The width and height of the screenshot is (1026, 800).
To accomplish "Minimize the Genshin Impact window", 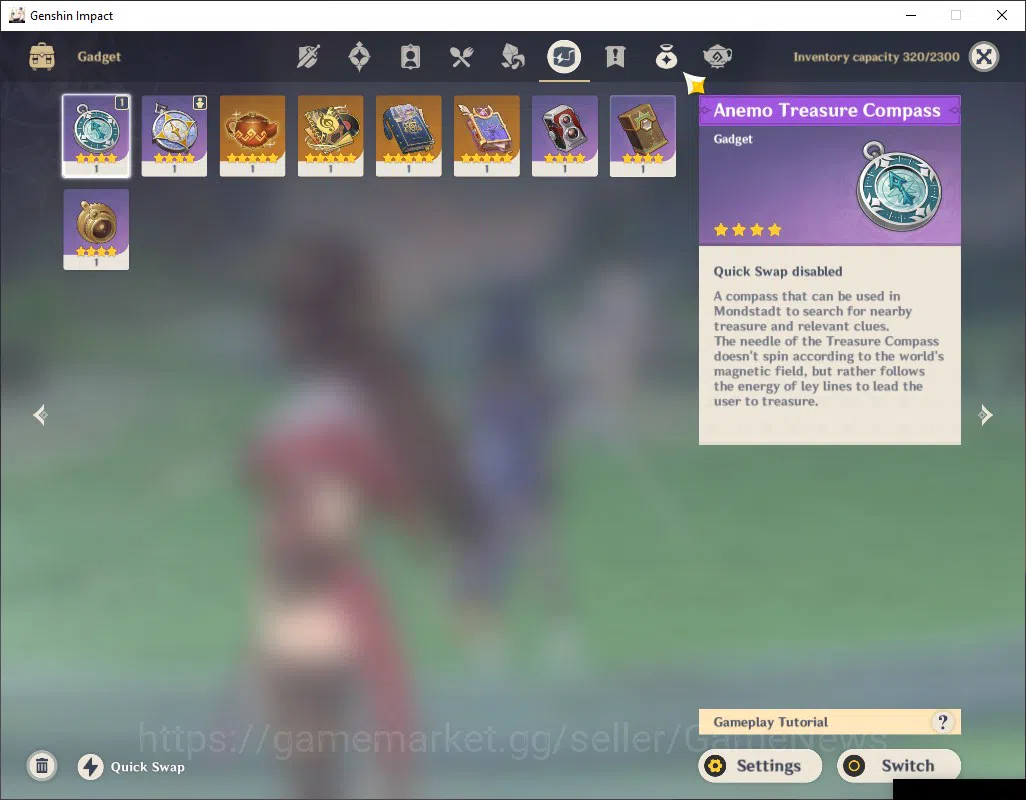I will point(911,15).
